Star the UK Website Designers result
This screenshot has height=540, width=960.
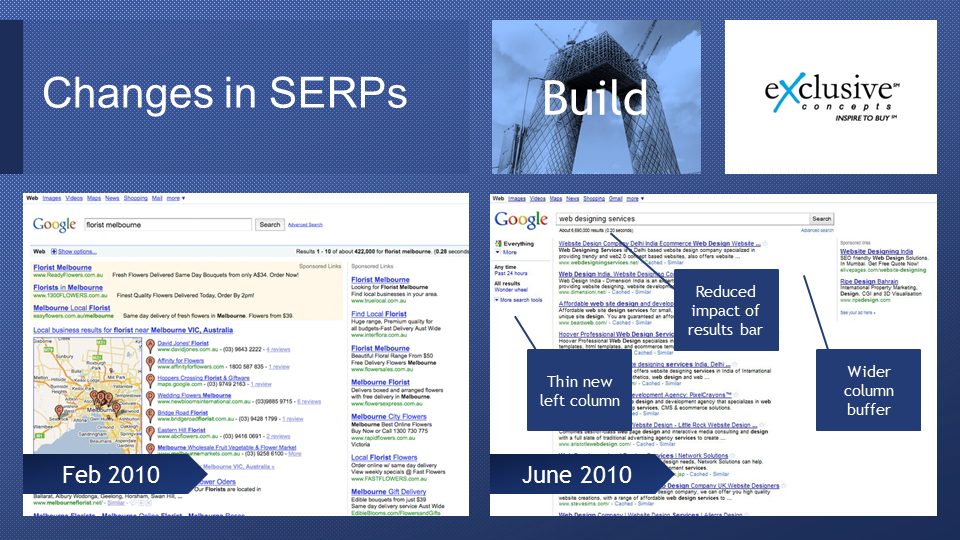784,486
